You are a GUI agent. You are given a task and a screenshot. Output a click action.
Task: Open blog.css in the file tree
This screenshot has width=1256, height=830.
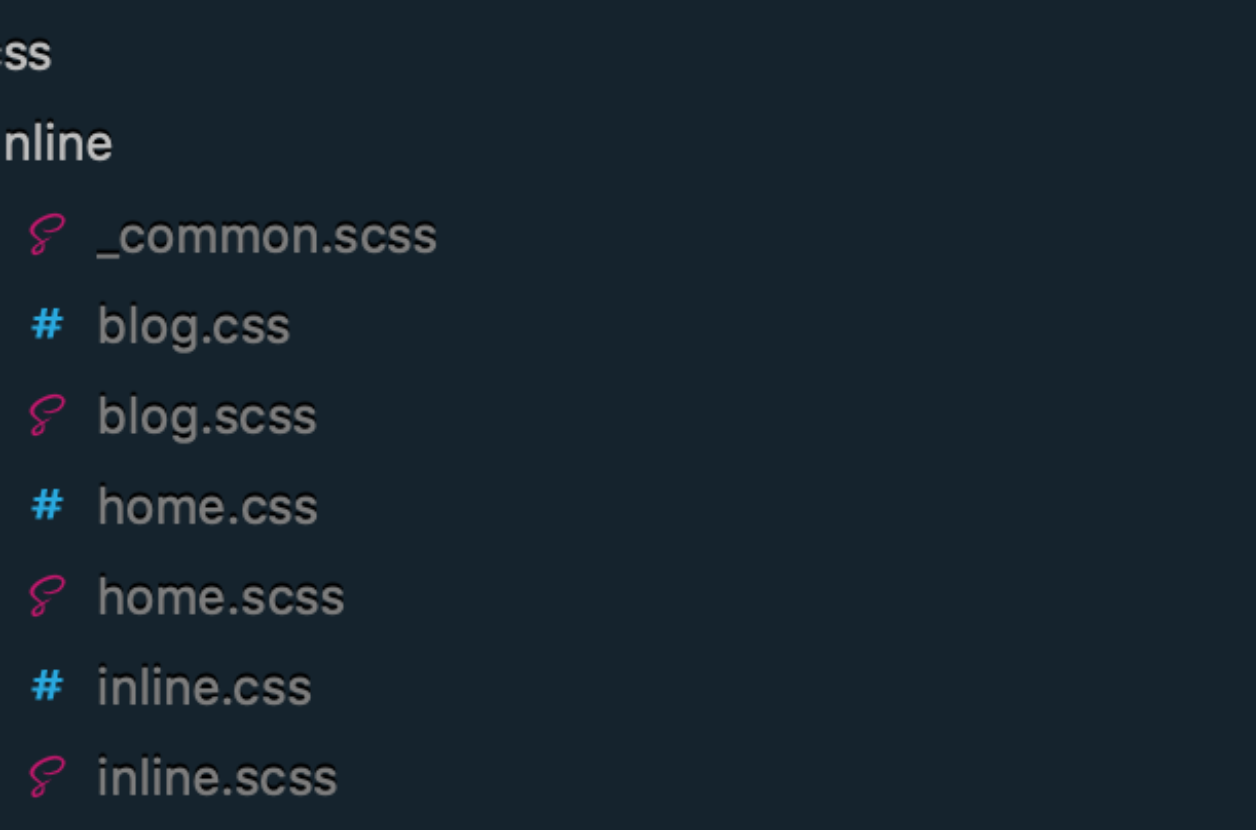[x=194, y=327]
